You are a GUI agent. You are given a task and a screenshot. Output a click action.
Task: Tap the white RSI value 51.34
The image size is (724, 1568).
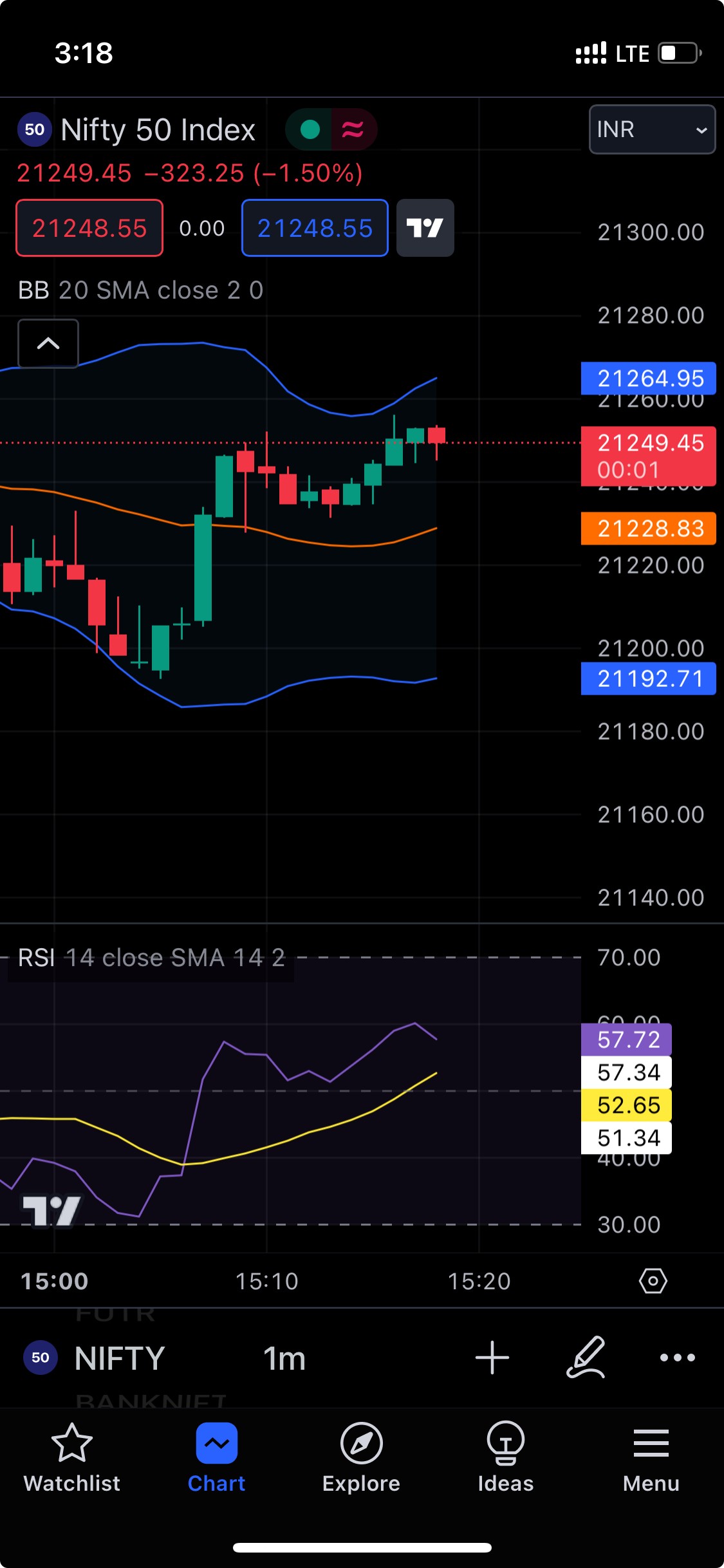point(626,1138)
